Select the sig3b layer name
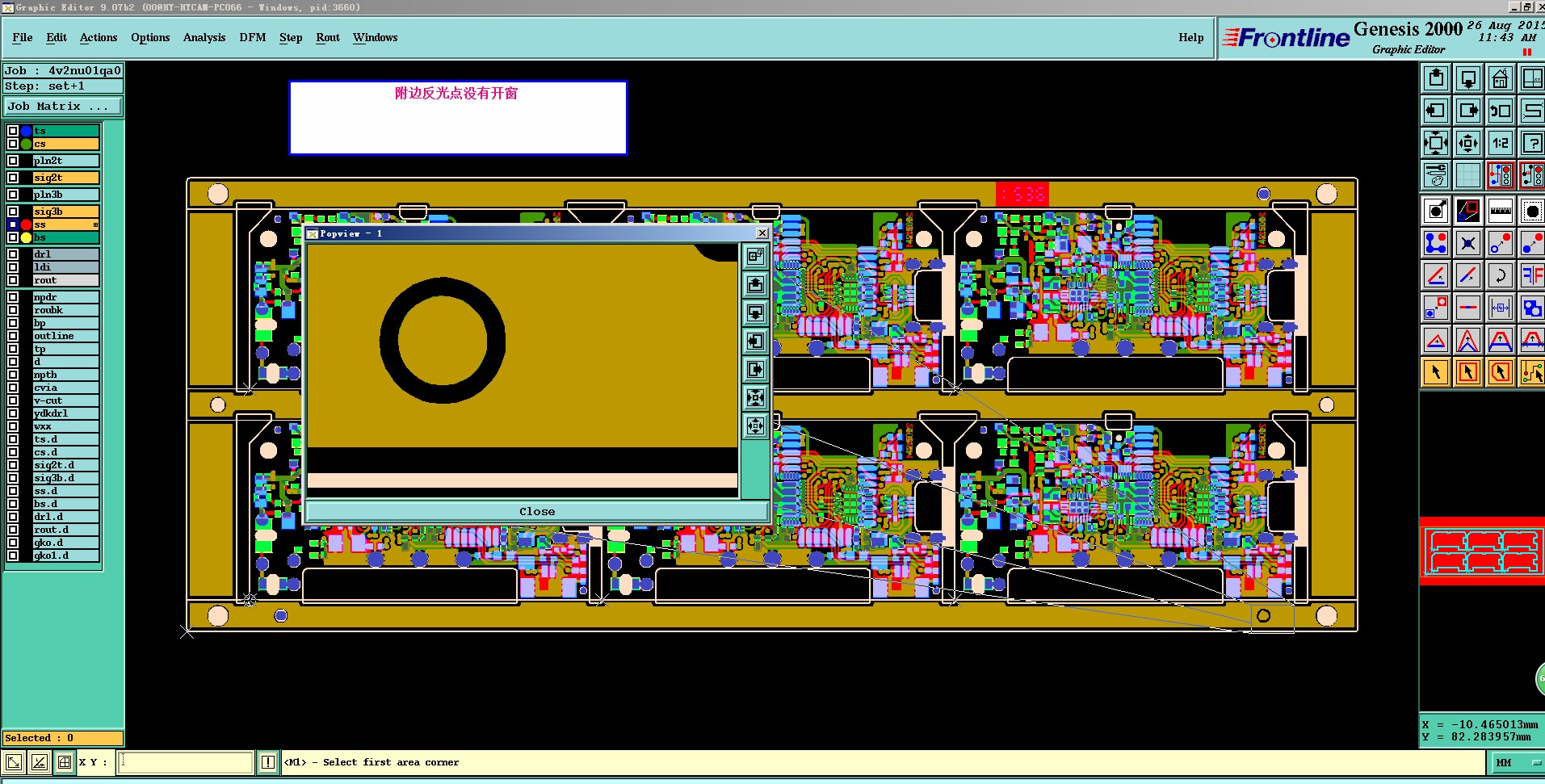The height and width of the screenshot is (784, 1545). pyautogui.click(x=65, y=212)
